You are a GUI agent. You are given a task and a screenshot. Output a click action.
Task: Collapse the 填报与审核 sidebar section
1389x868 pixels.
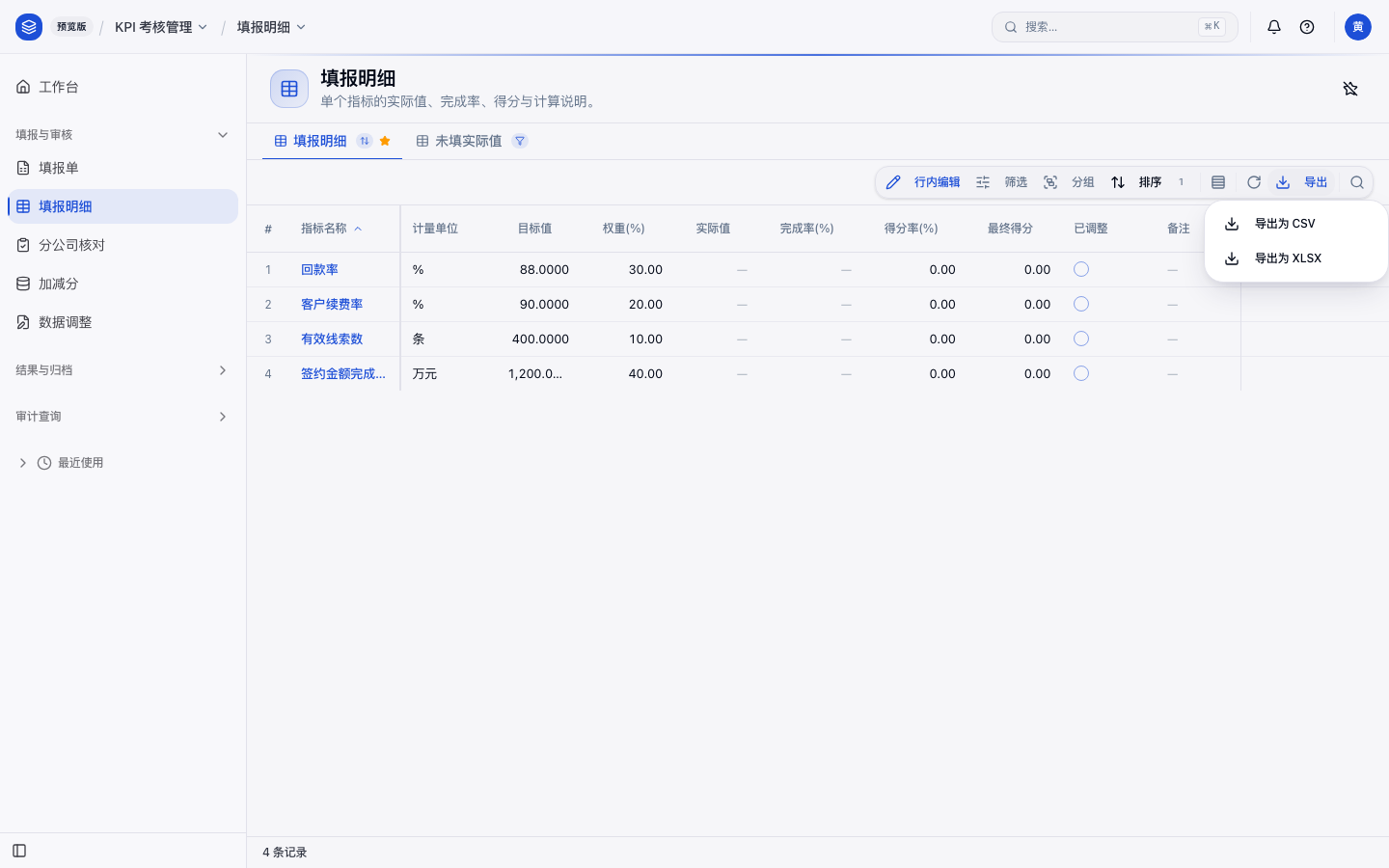123,135
